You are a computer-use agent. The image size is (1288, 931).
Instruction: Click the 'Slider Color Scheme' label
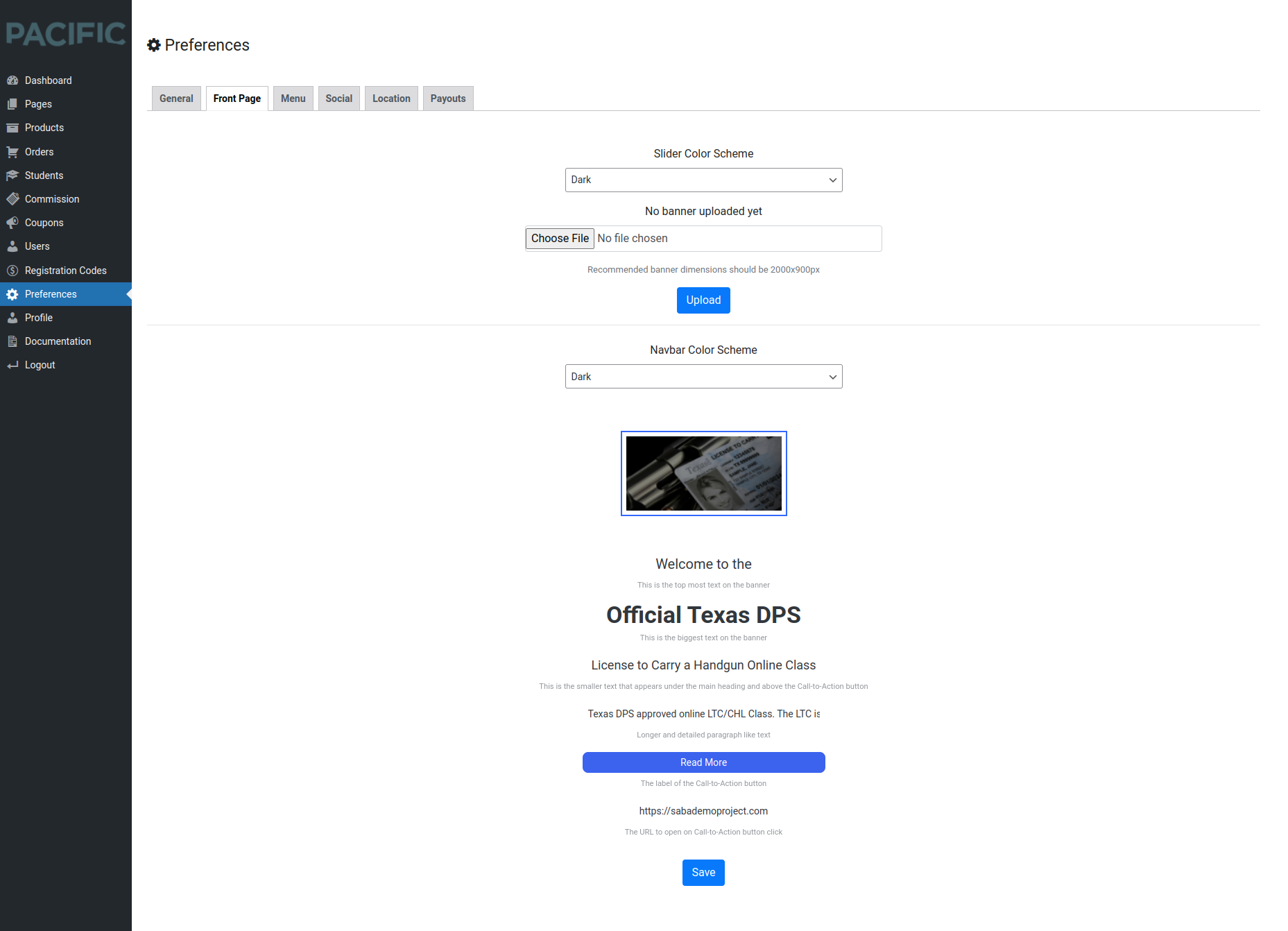click(703, 154)
